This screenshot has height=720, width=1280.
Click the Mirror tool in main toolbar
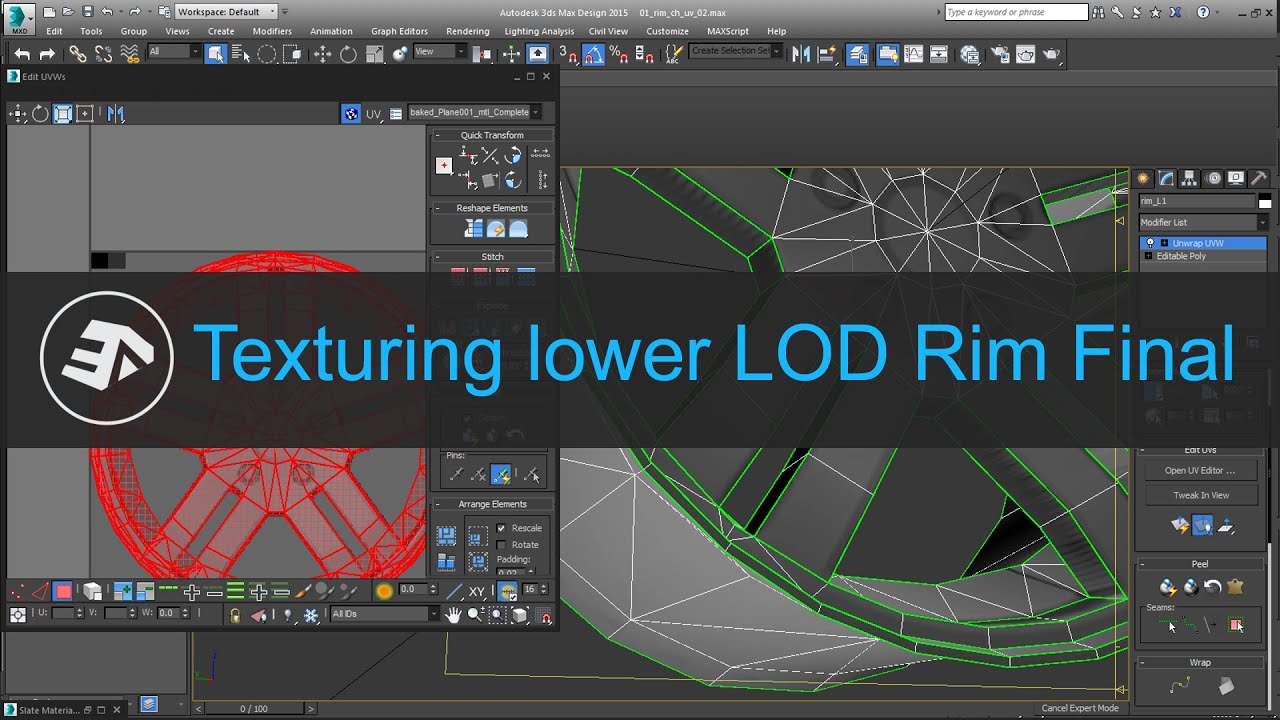tap(801, 54)
